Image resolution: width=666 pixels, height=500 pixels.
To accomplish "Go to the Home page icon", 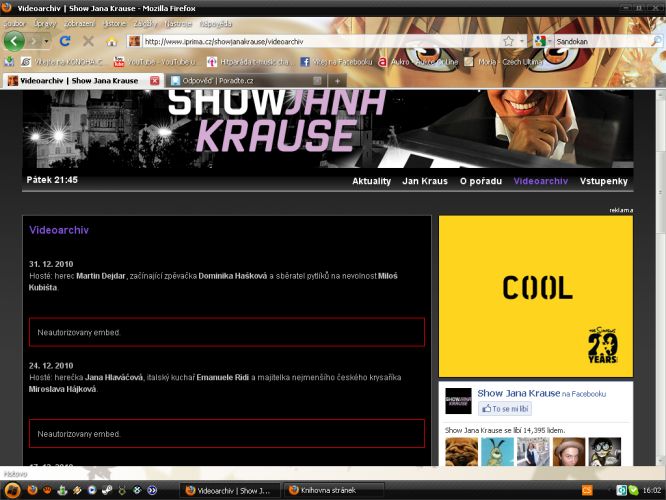I will (x=111, y=41).
